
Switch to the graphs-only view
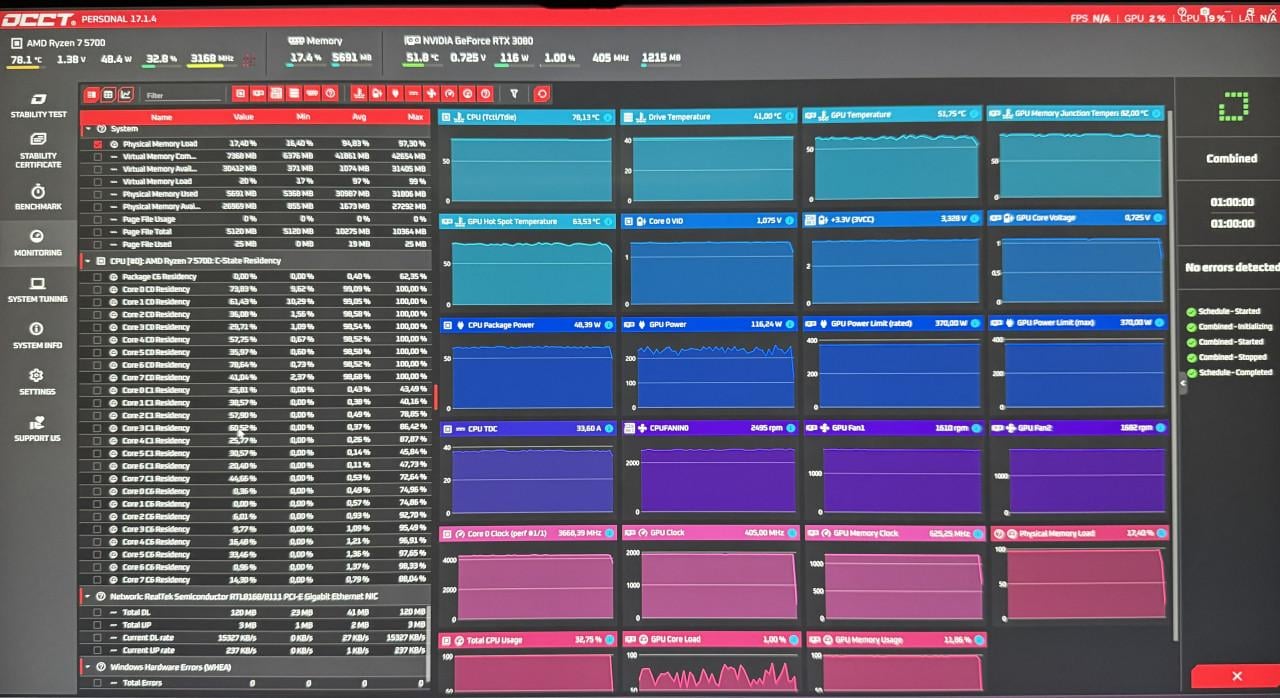pyautogui.click(x=125, y=94)
